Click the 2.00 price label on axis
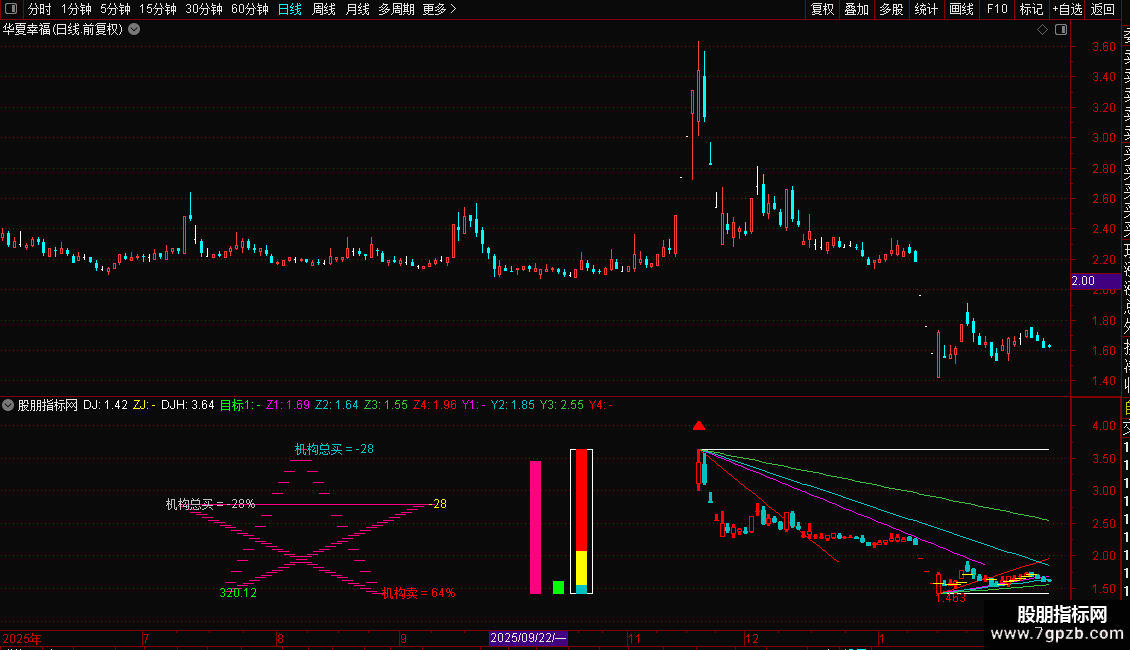The image size is (1130, 650). (1083, 282)
